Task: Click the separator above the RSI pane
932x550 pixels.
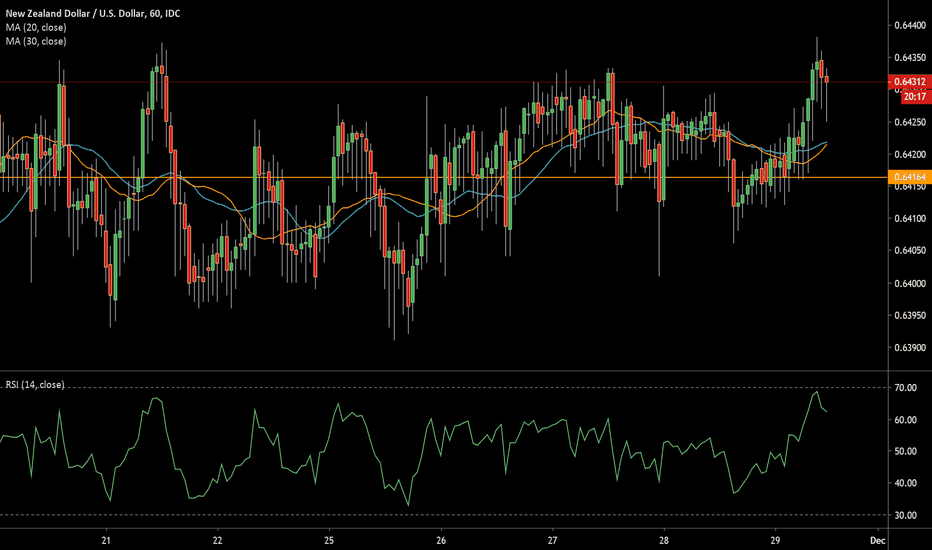Action: coord(440,372)
